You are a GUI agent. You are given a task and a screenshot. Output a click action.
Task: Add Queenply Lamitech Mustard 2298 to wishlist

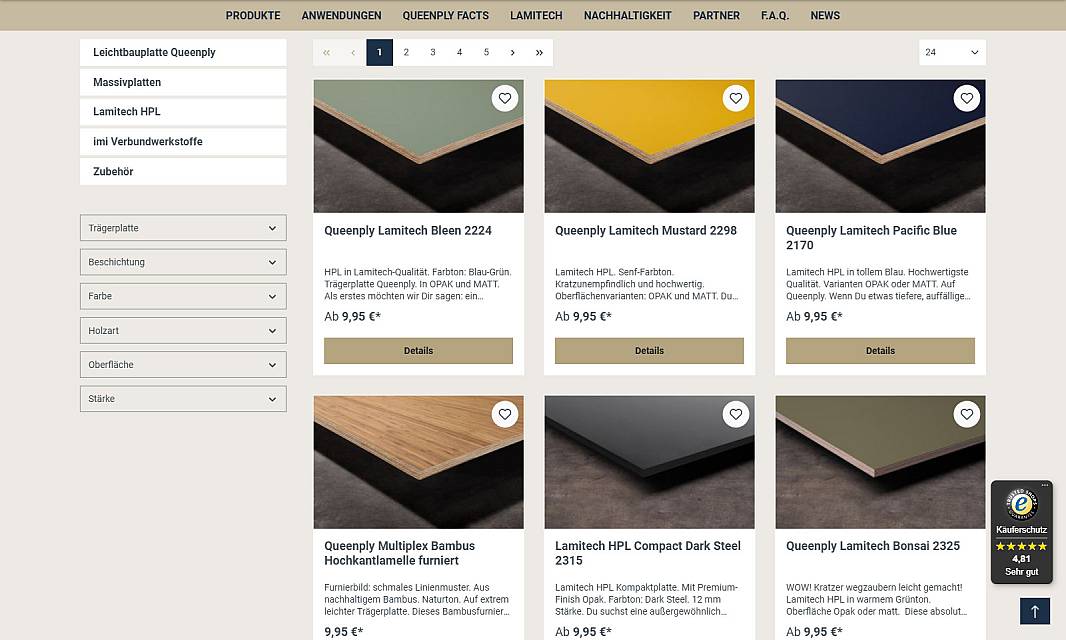(x=736, y=98)
